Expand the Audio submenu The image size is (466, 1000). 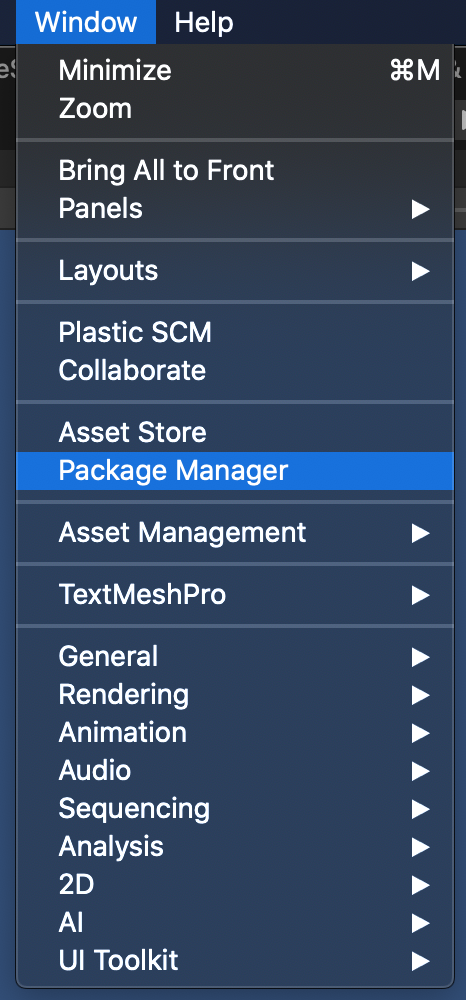tap(235, 771)
